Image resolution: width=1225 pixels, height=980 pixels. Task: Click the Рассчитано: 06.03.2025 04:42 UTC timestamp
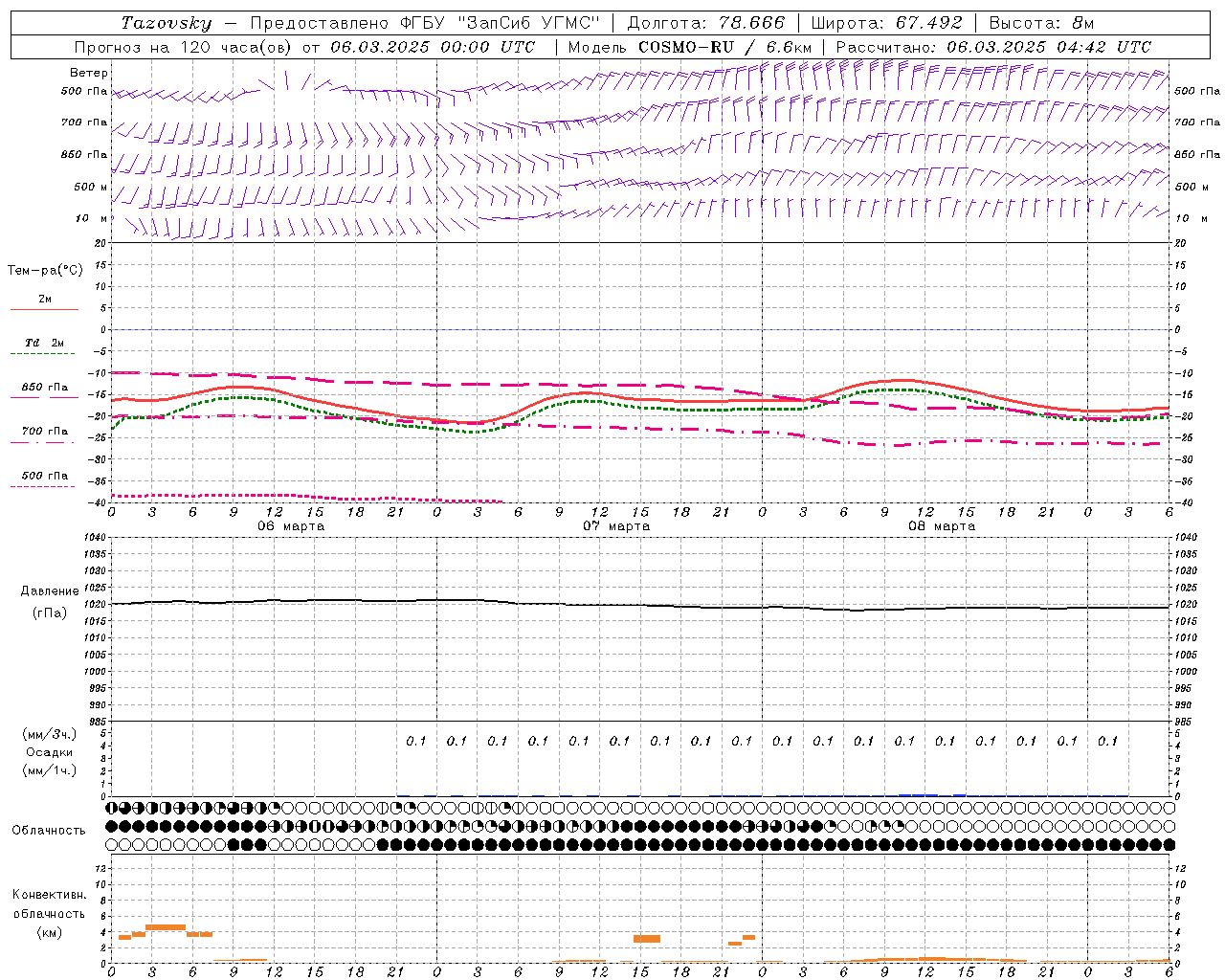pos(993,47)
